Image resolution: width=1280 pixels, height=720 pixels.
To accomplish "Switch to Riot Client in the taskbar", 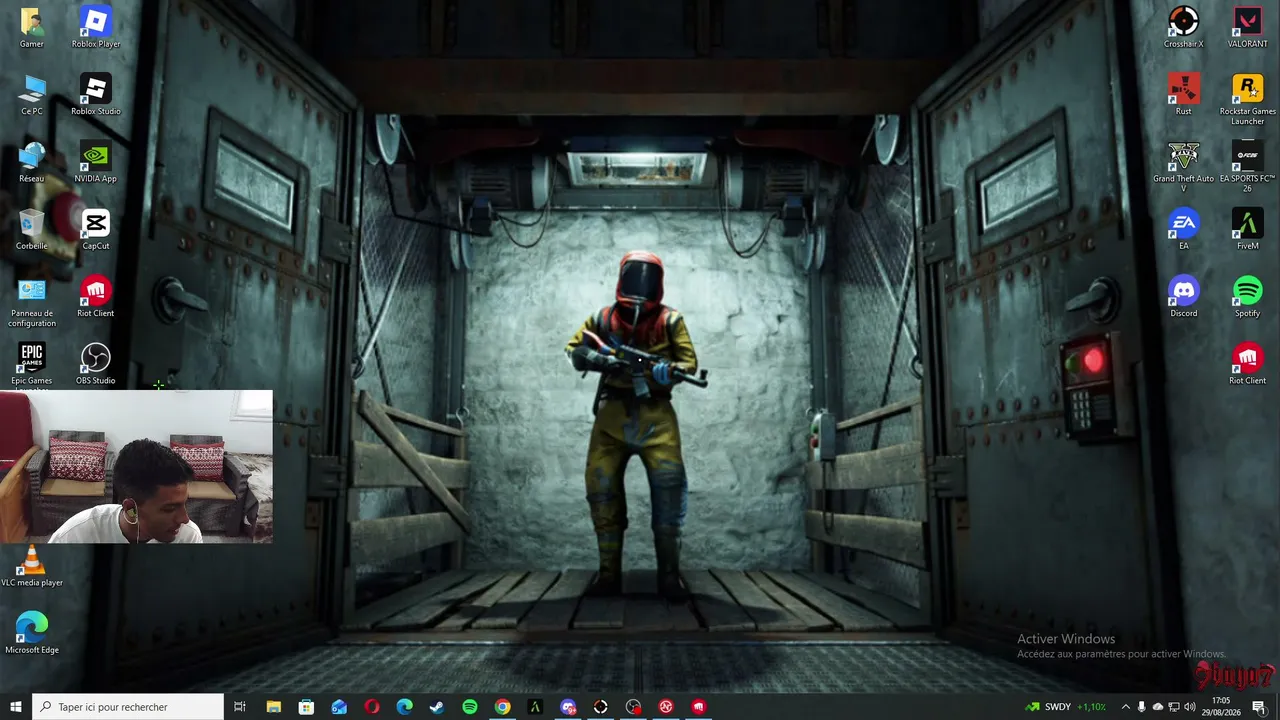I will pos(698,707).
